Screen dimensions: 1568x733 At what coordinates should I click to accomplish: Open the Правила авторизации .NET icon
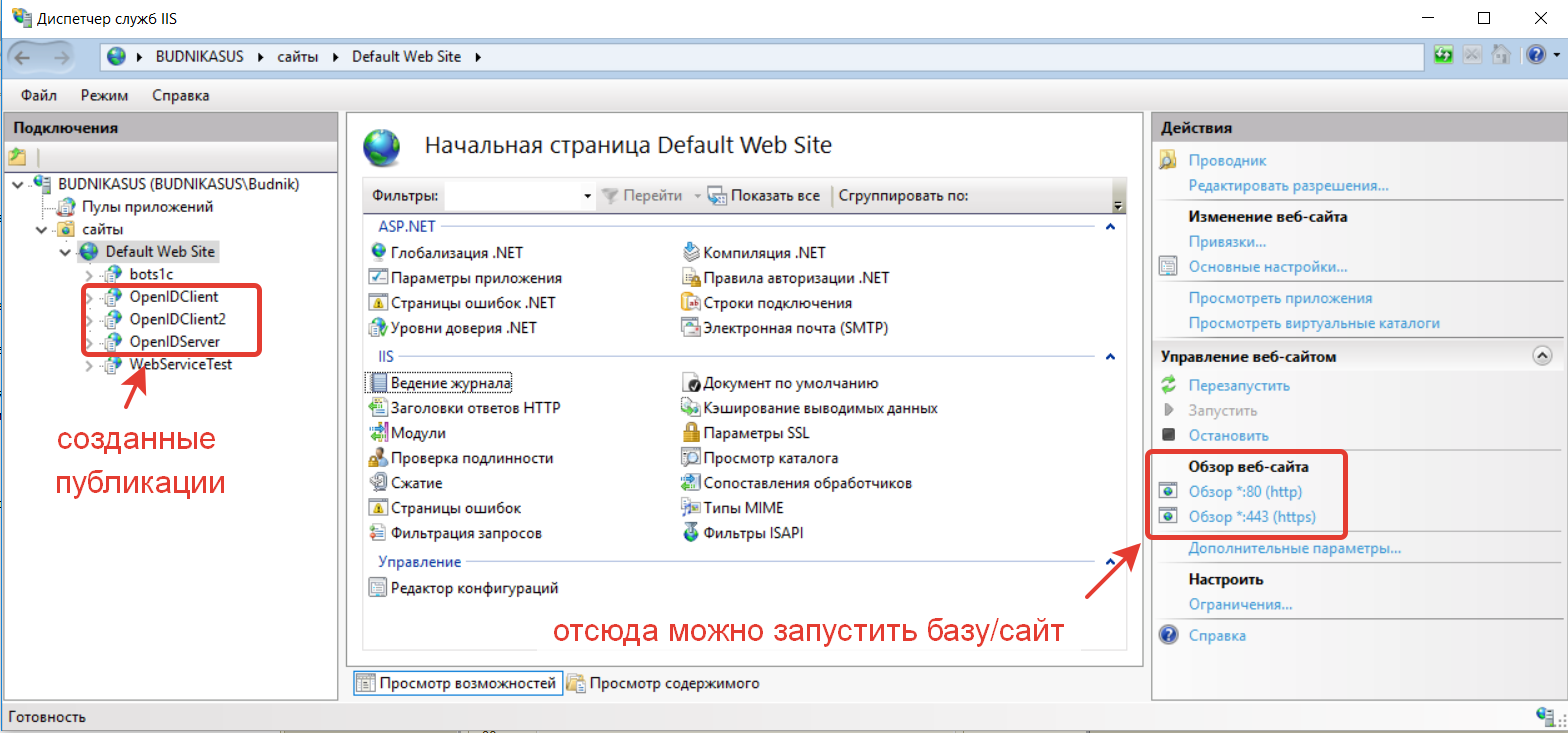point(690,277)
